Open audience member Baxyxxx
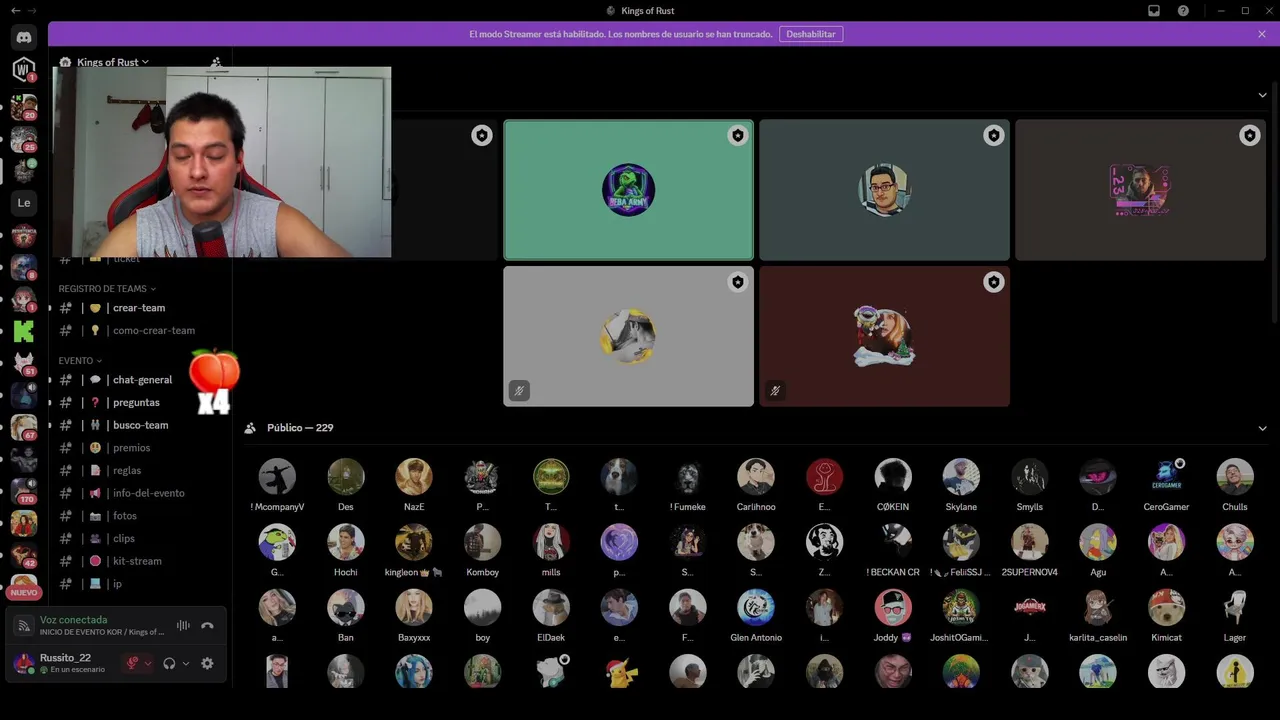The image size is (1280, 720). coord(414,614)
